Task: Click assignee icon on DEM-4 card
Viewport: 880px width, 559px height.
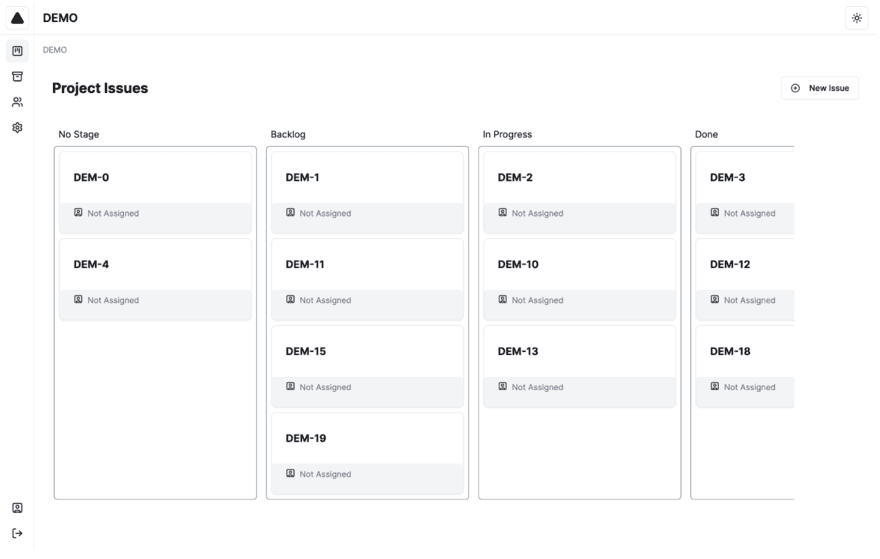Action: pos(78,299)
